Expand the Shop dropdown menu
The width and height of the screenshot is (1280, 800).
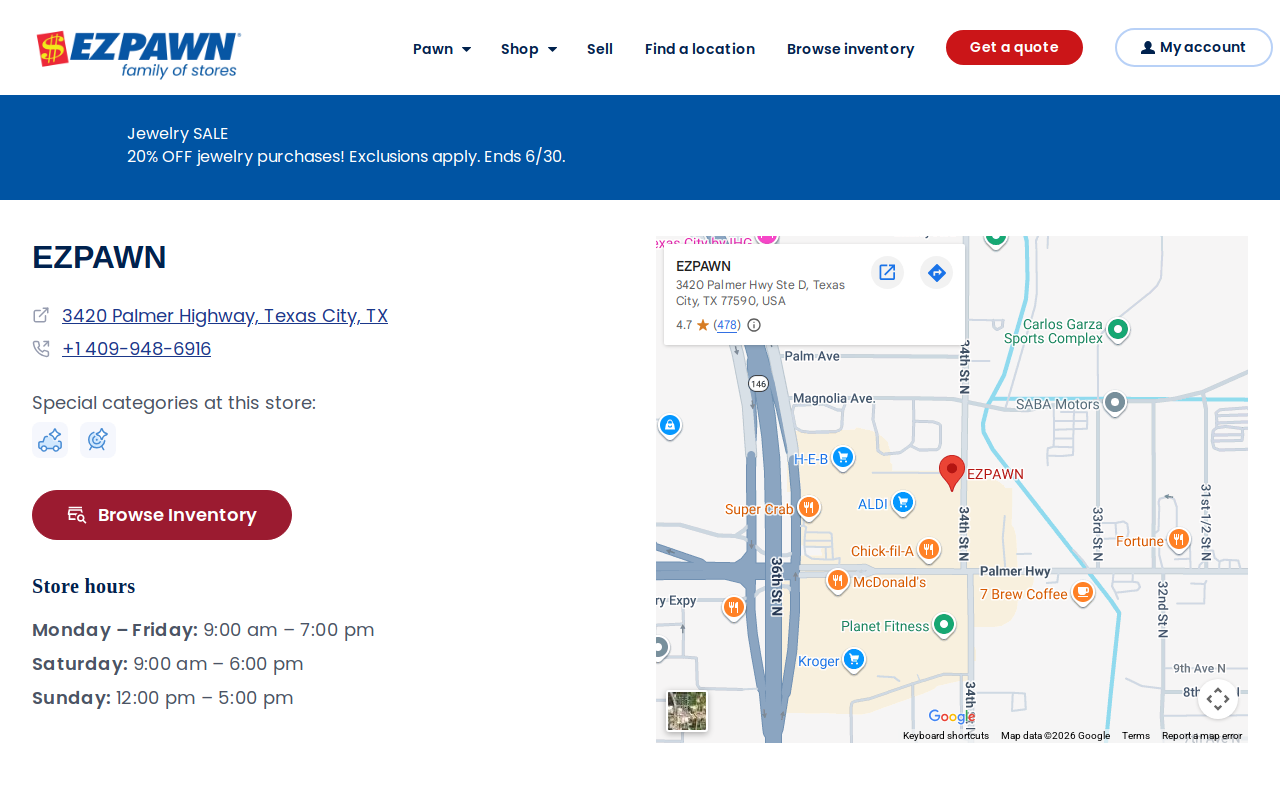(528, 49)
